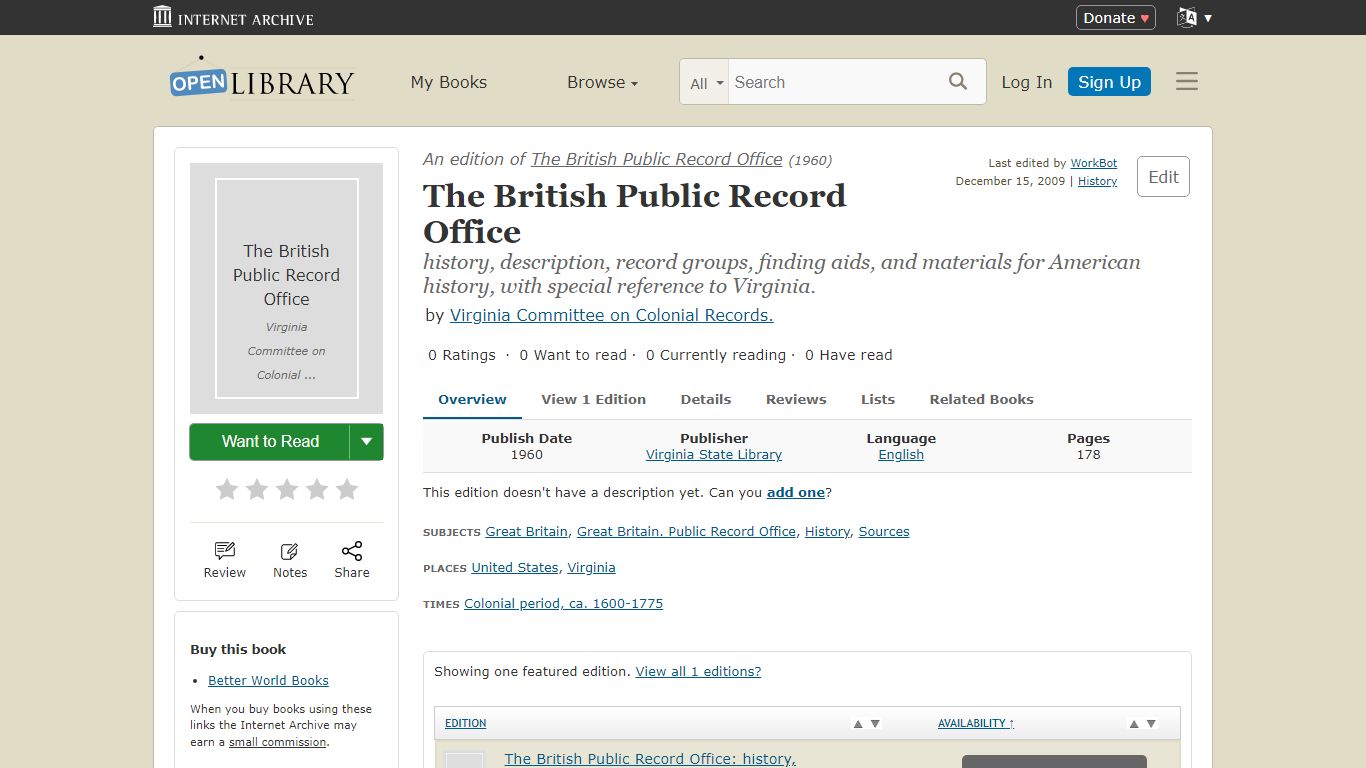1366x768 pixels.
Task: Expand the Browse menu
Action: point(602,82)
